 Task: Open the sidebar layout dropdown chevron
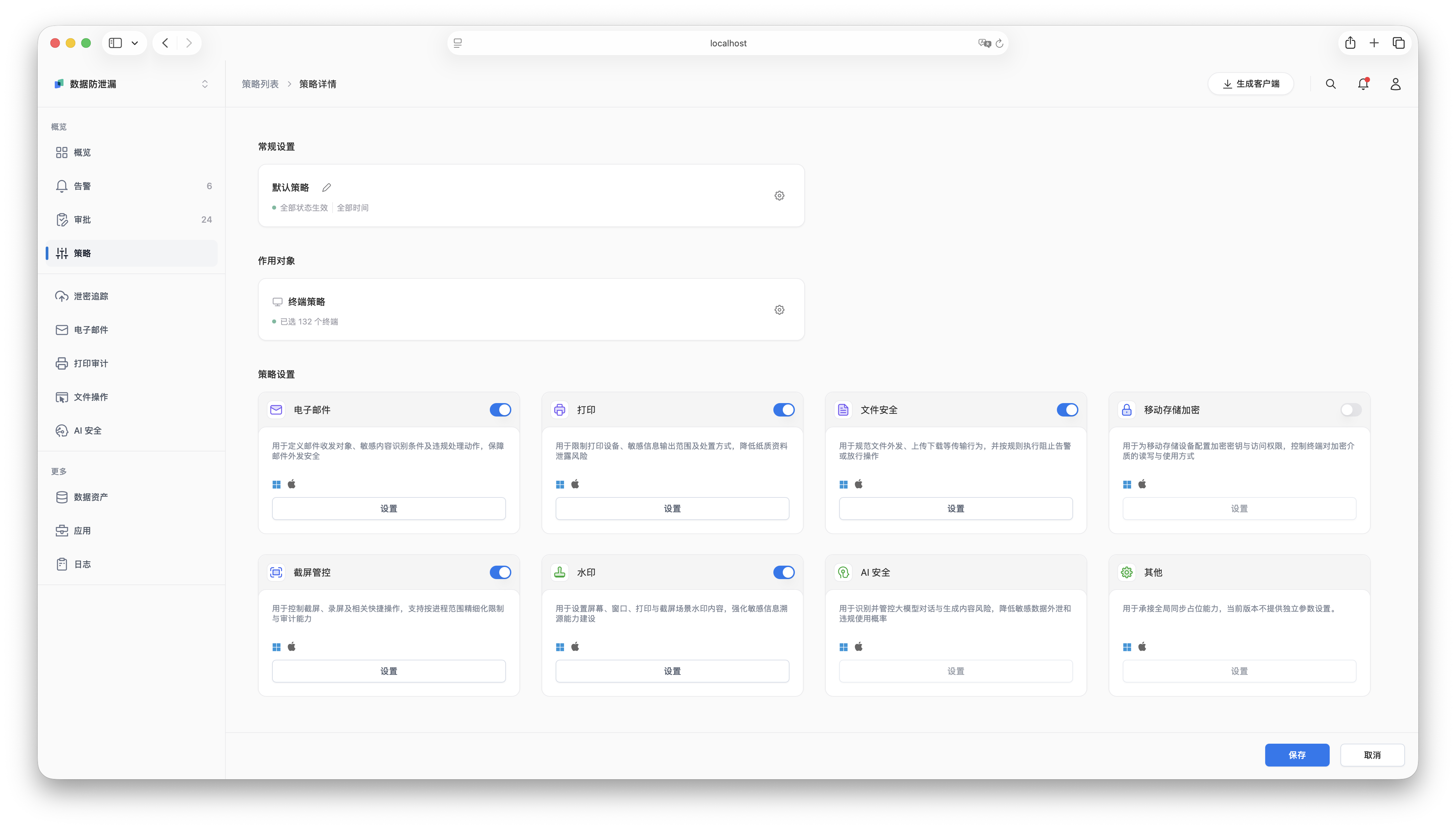click(135, 43)
